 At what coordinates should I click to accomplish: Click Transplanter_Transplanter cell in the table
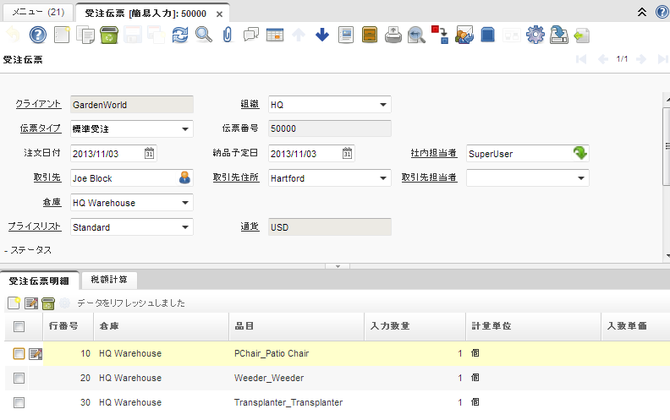click(288, 402)
